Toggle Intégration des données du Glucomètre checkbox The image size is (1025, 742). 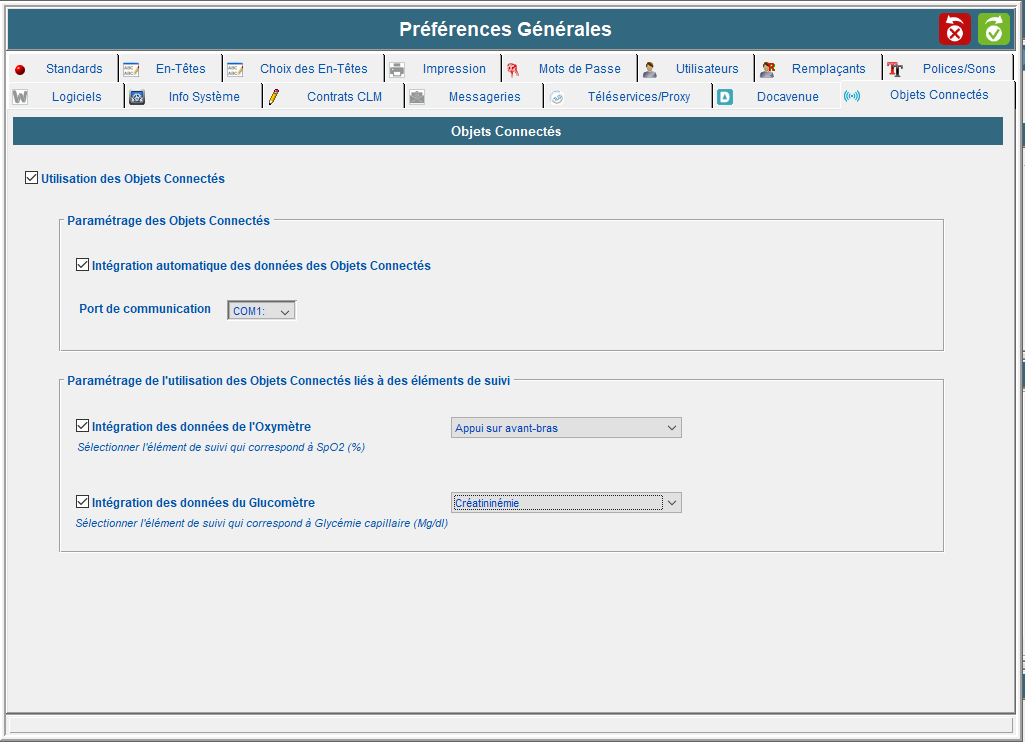point(83,503)
